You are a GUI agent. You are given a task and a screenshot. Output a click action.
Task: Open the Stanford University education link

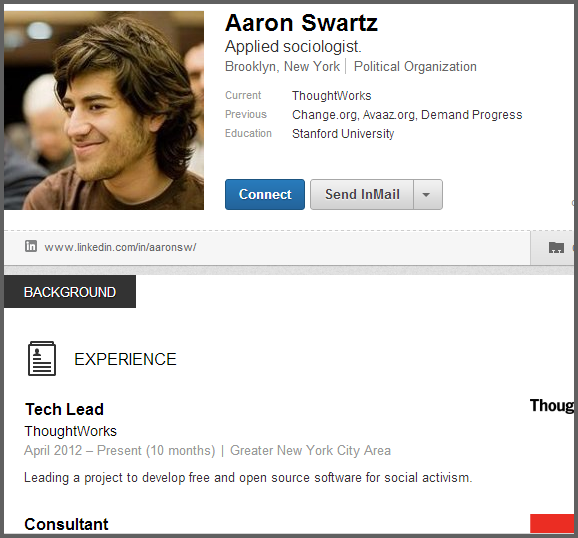click(343, 133)
